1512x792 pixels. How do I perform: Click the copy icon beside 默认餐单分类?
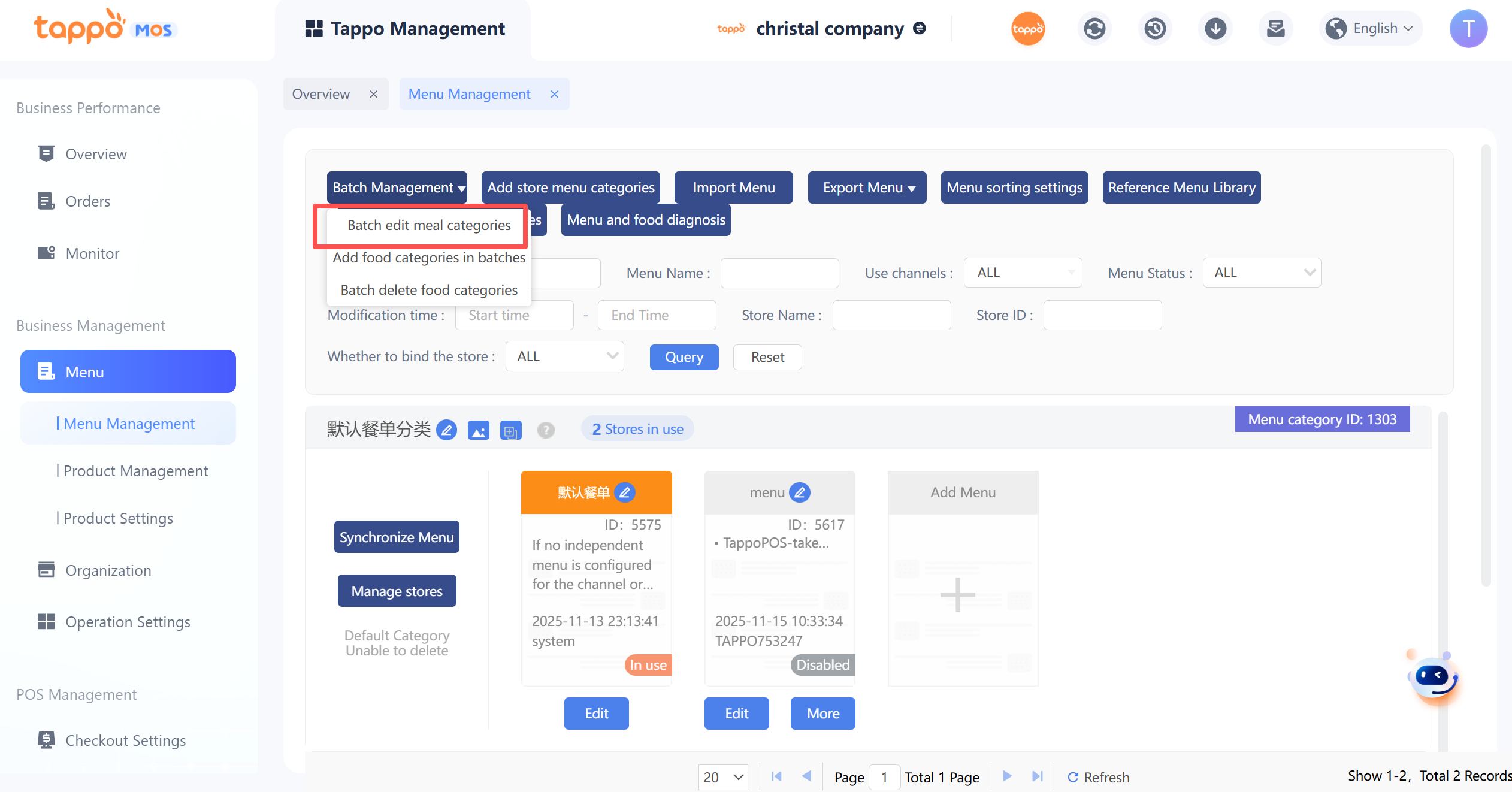tap(510, 430)
